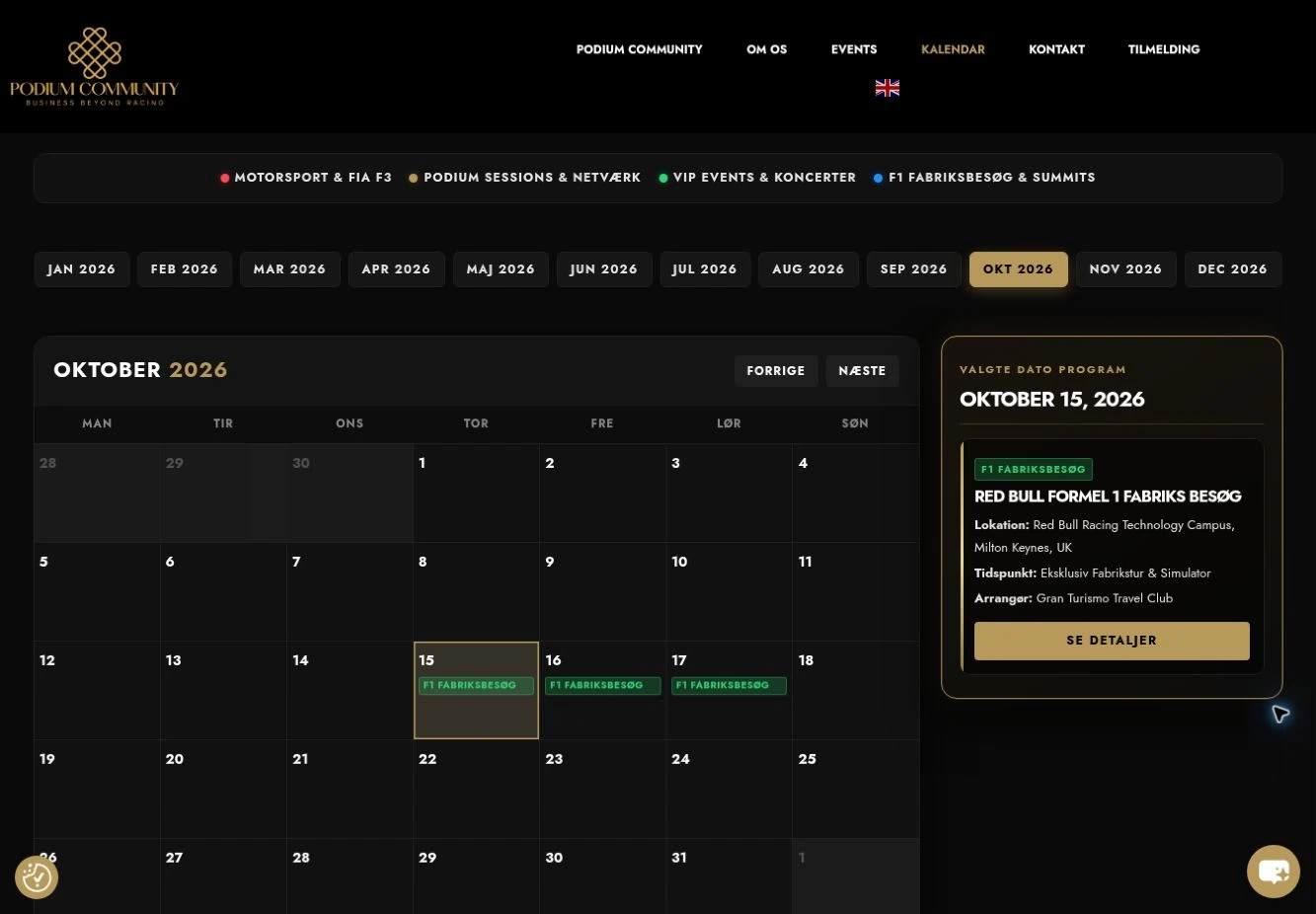This screenshot has height=914, width=1316.
Task: Open F1 Fabriksbesøg event on October 17
Action: point(729,685)
